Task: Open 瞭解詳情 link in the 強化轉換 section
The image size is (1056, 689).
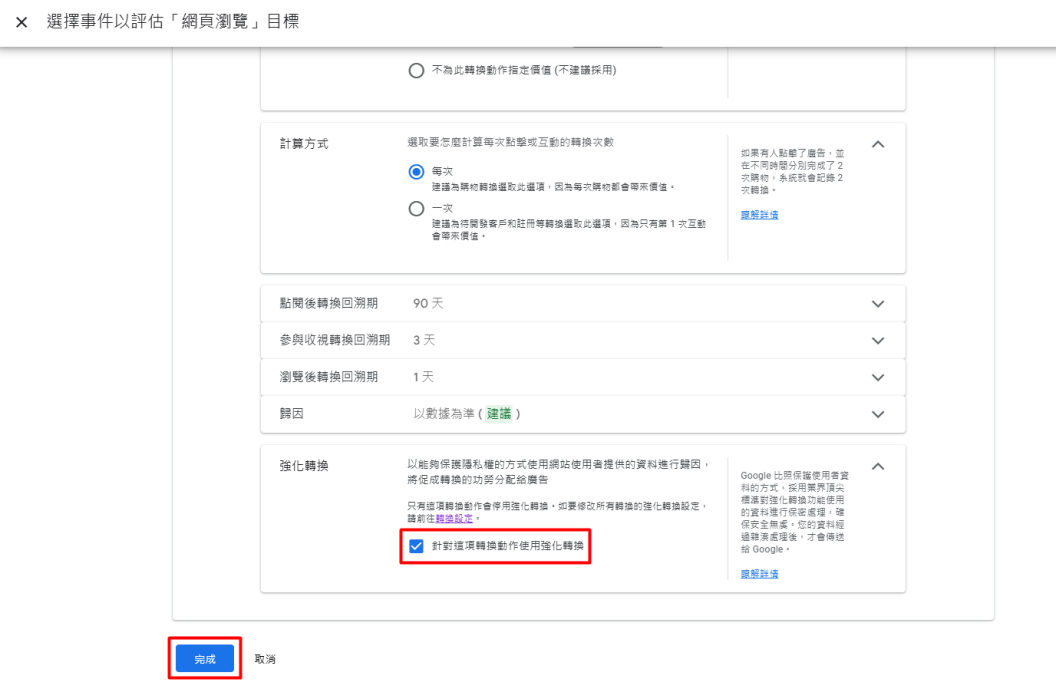Action: pos(759,573)
